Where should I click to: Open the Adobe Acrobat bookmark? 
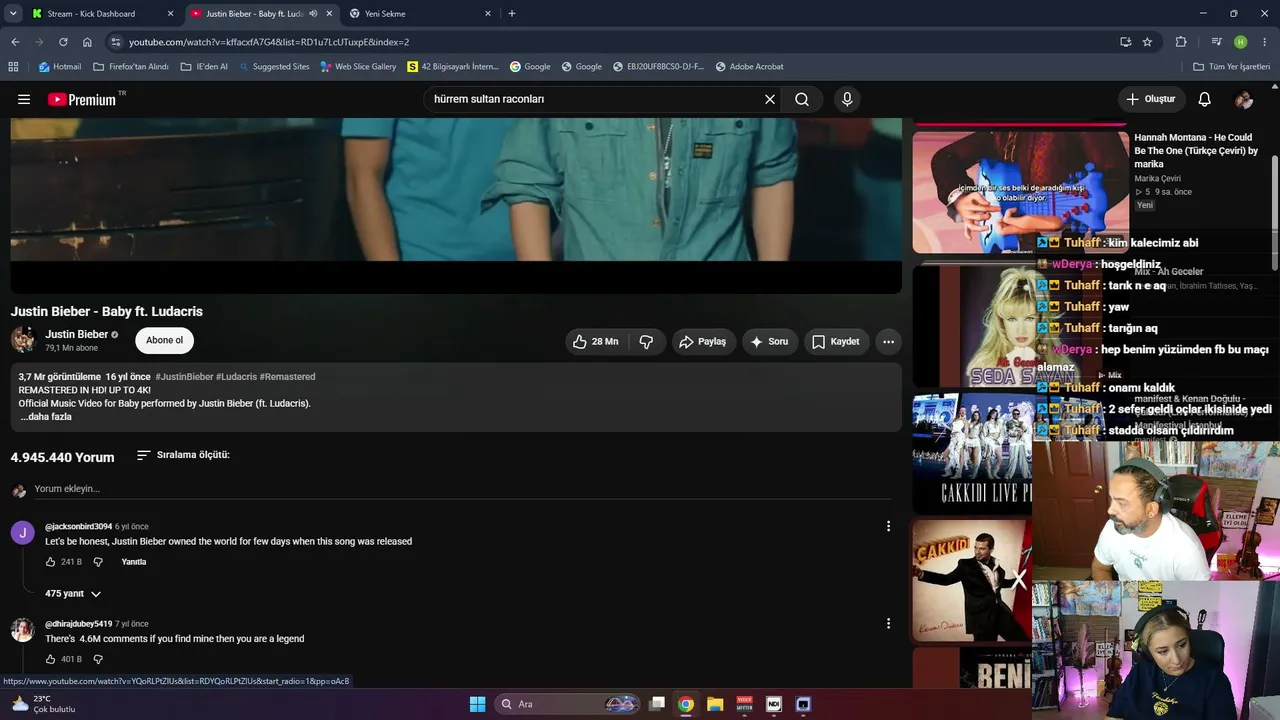click(x=749, y=67)
